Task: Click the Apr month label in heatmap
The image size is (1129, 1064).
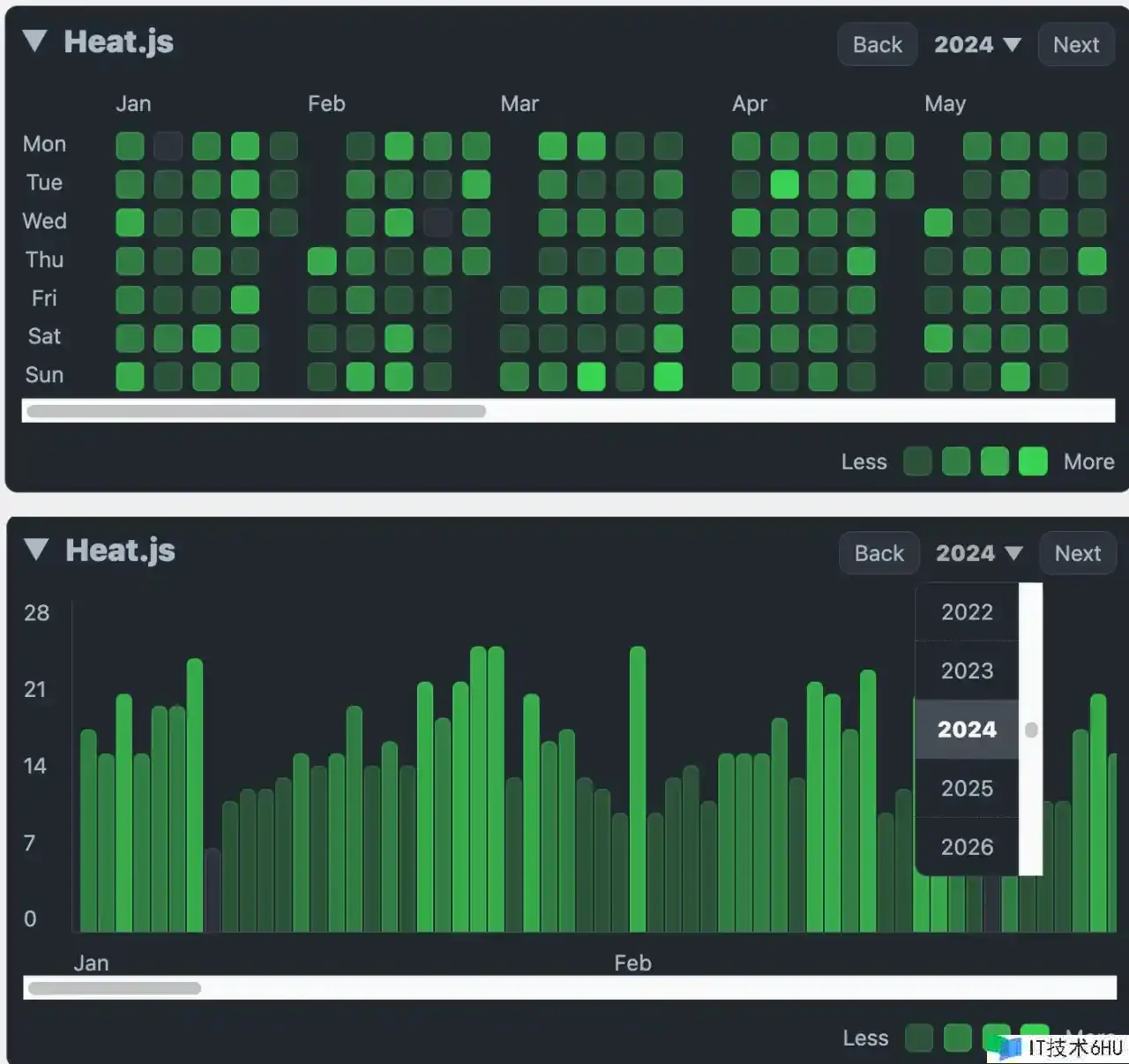Action: click(x=750, y=104)
